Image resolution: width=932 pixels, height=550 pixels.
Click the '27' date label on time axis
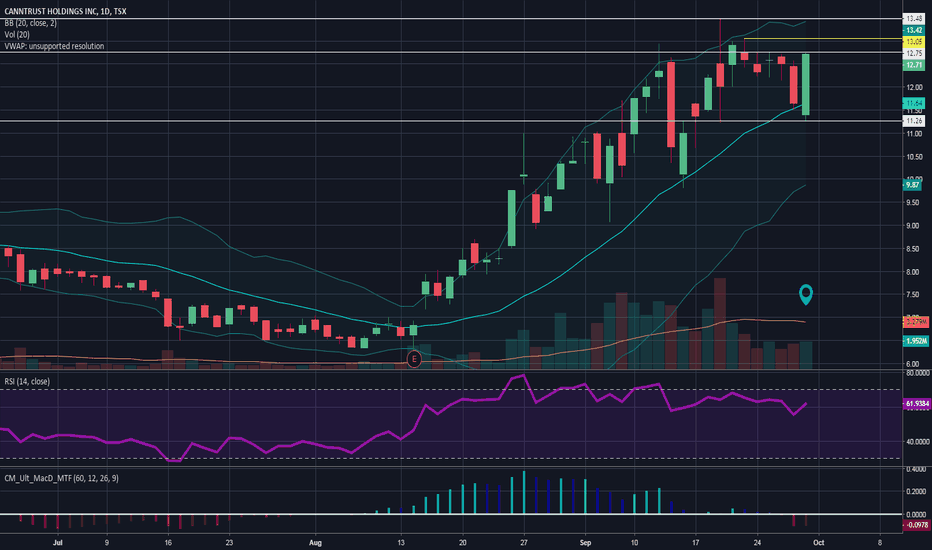tap(524, 542)
